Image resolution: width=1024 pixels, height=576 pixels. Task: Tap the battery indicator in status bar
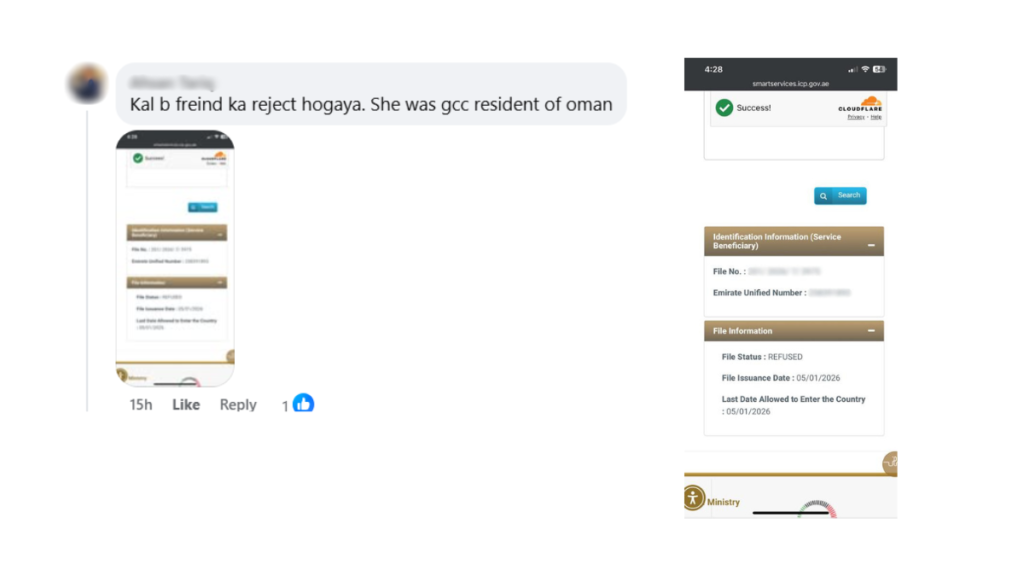879,69
